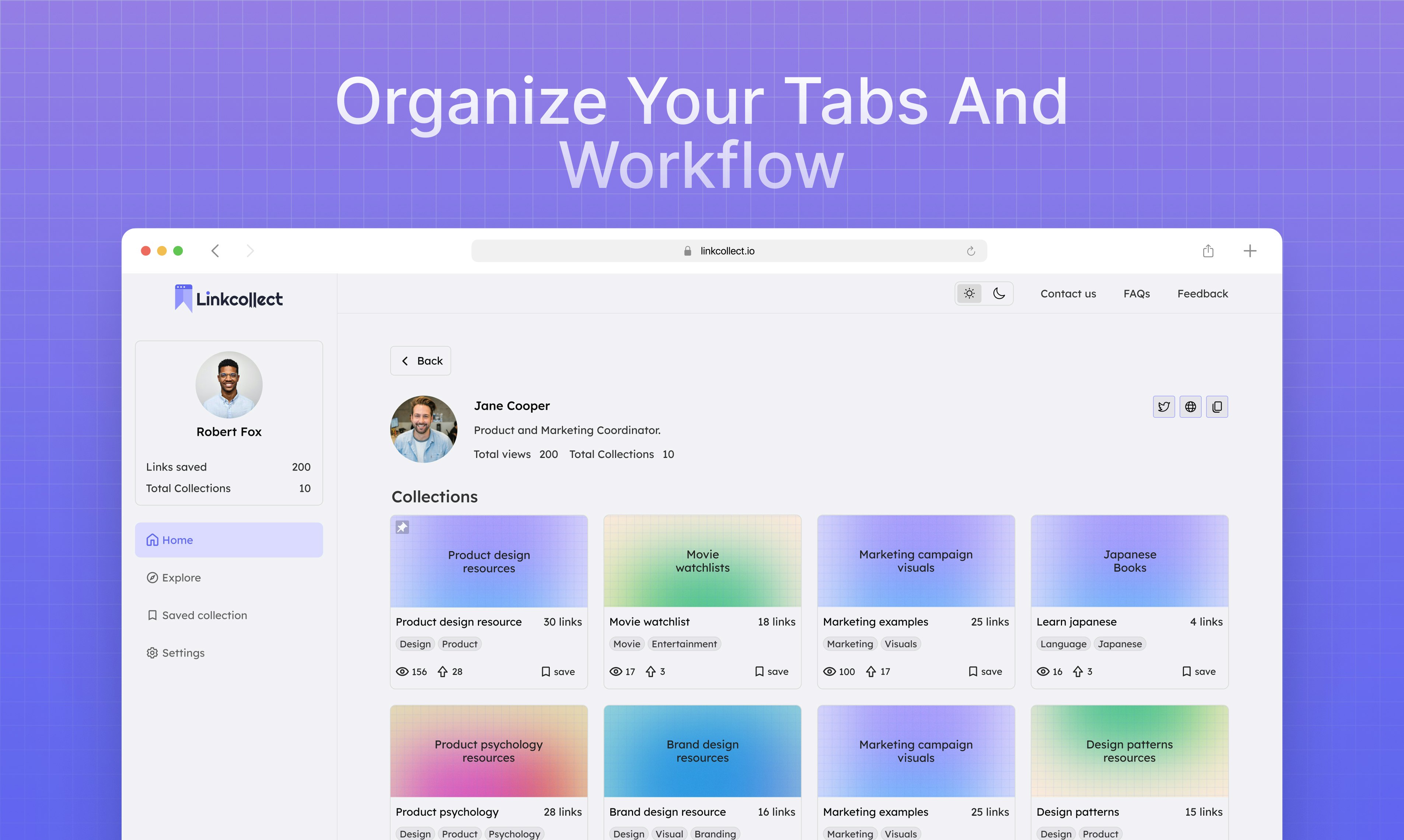Click the Back button
The image size is (1404, 840).
pos(420,361)
